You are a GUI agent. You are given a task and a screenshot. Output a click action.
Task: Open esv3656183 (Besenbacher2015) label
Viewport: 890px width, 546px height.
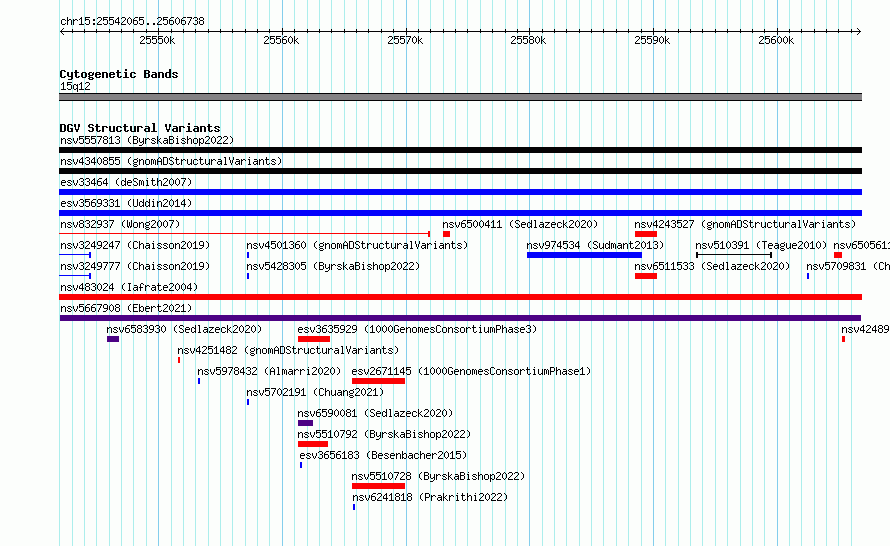click(x=383, y=455)
